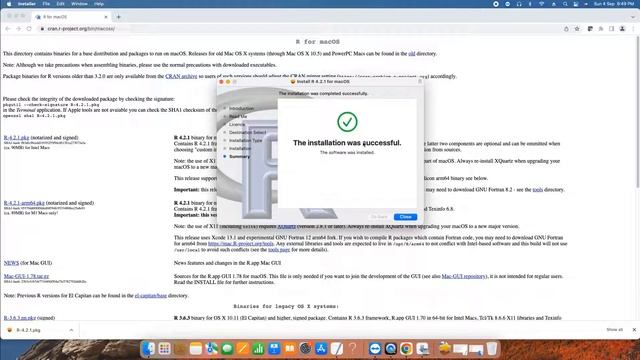Open Launchpad from the Dock
The image size is (640, 360).
[x=164, y=349]
